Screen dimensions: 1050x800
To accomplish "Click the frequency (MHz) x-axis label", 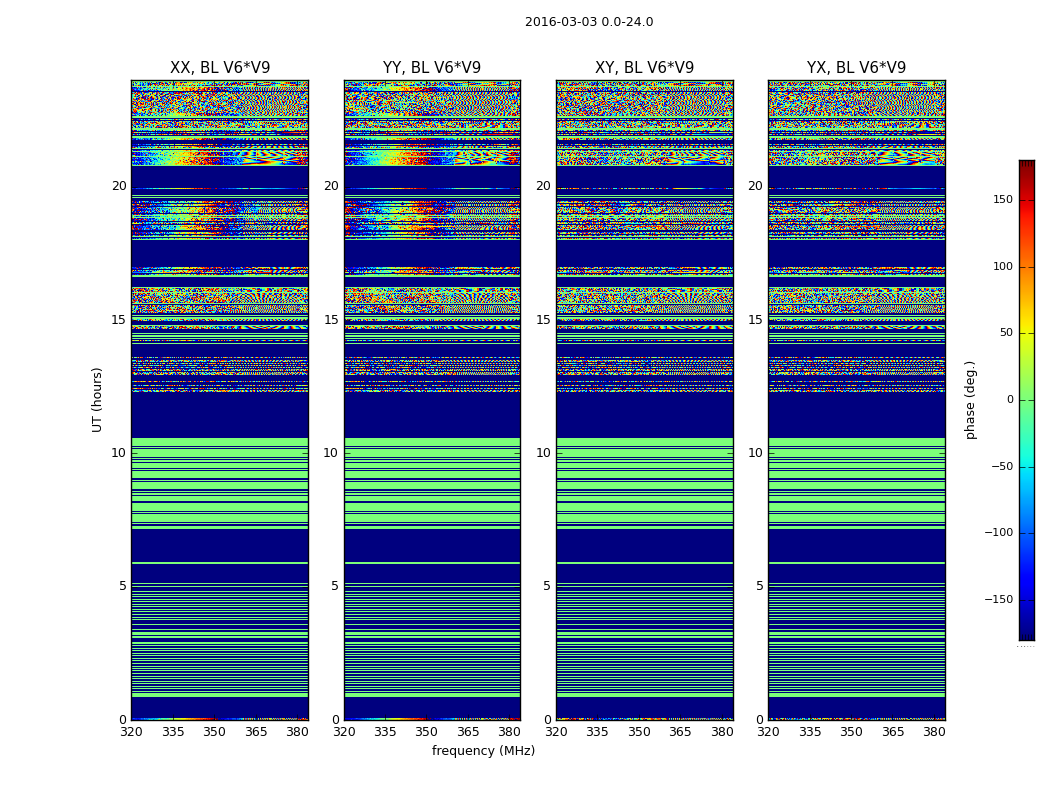I will [483, 751].
